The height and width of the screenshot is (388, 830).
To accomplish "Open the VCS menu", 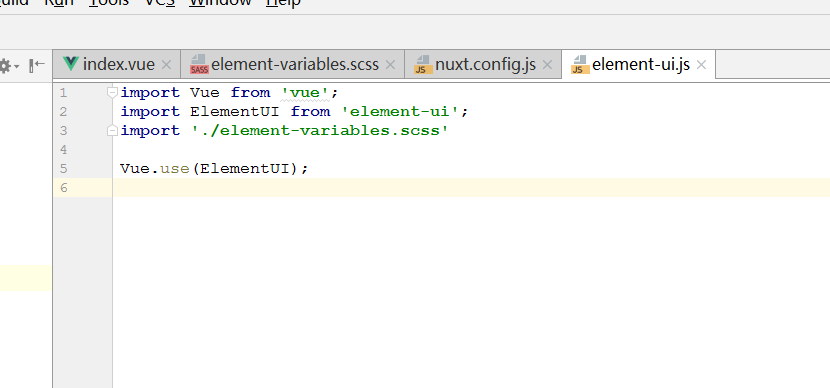I will [x=160, y=3].
